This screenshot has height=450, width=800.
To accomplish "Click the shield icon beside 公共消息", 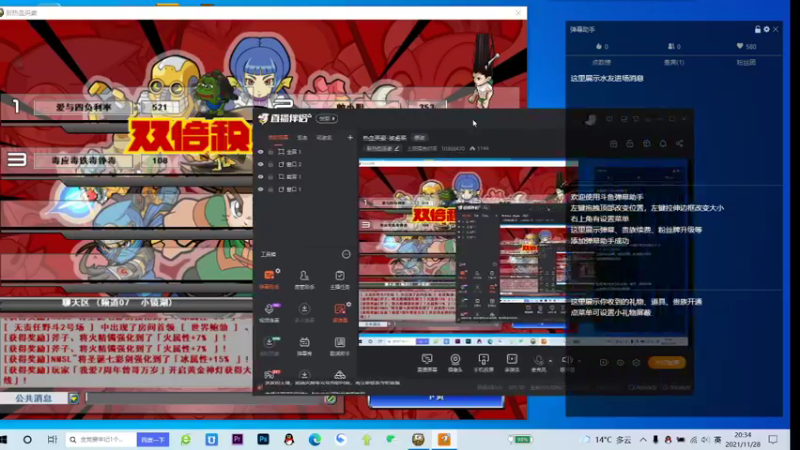I will click(74, 398).
